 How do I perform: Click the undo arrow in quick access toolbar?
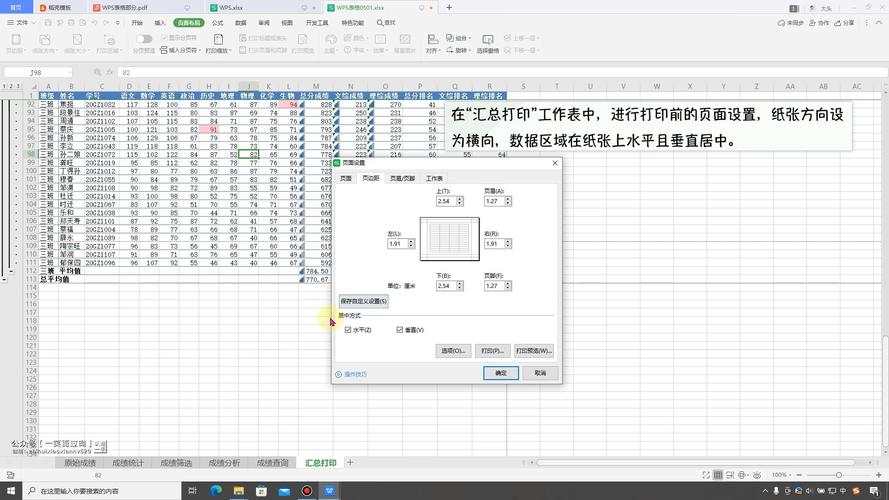(94, 23)
